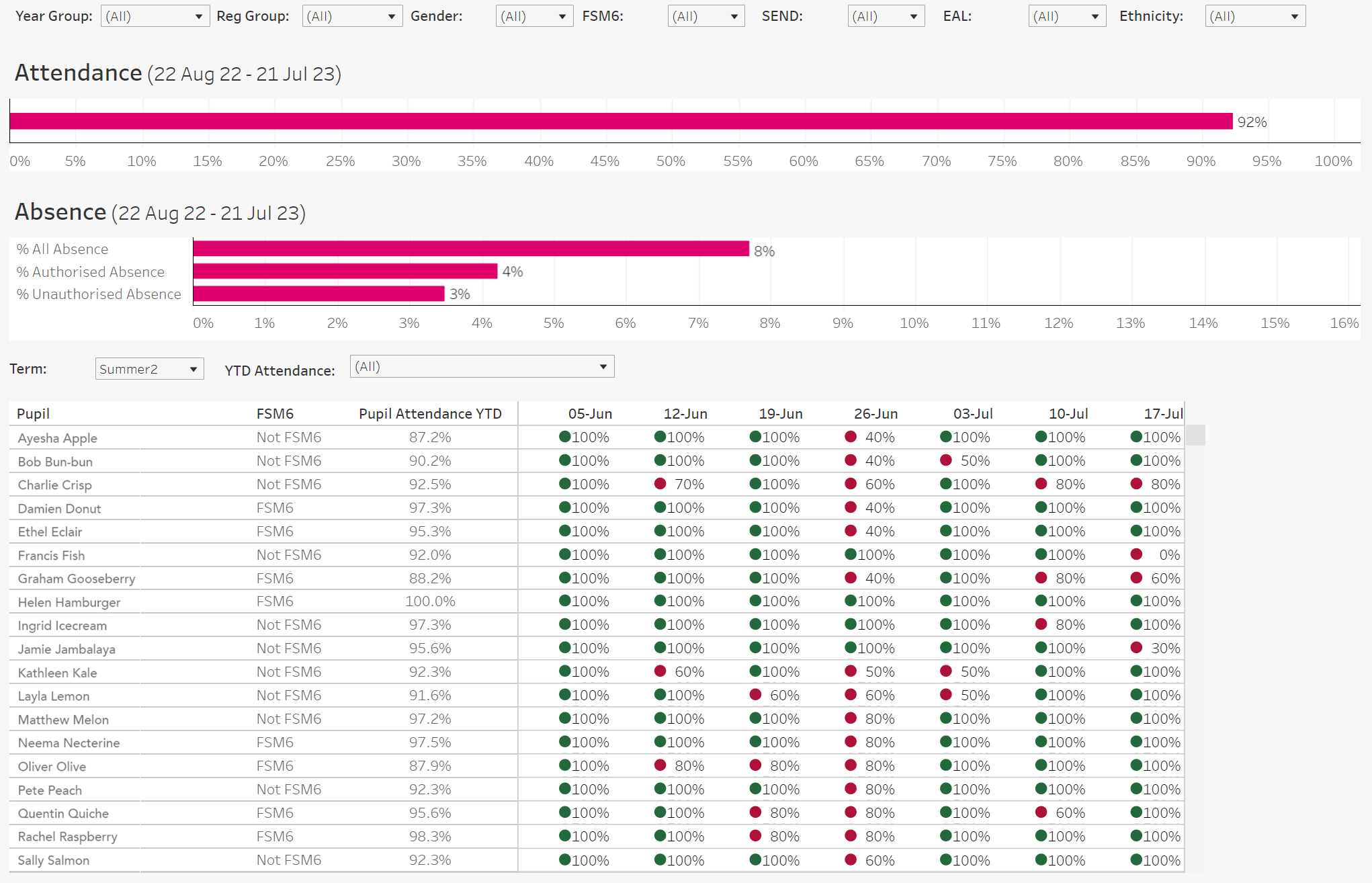Click Helen Hamburger's green 100% marker for 05-Jun

565,601
